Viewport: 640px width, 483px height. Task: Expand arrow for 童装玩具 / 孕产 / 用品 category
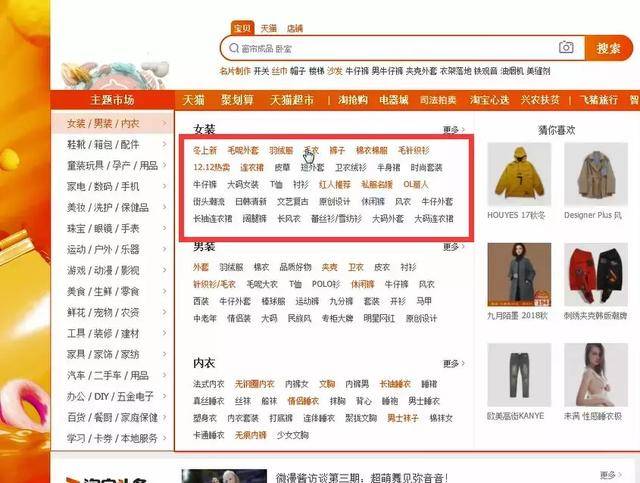pyautogui.click(x=164, y=165)
